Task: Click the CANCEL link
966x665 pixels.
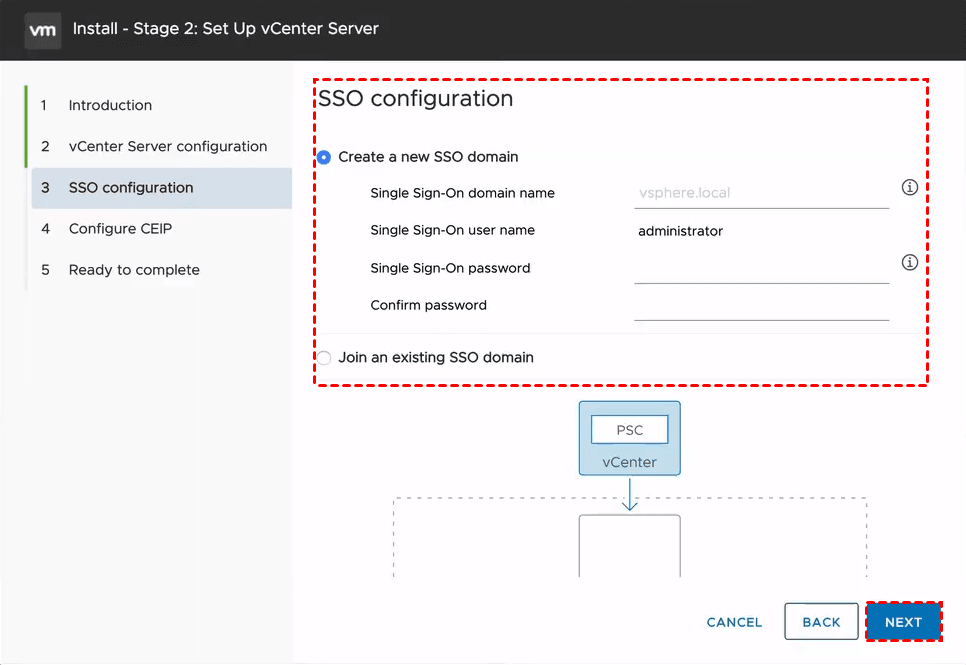Action: [x=734, y=622]
